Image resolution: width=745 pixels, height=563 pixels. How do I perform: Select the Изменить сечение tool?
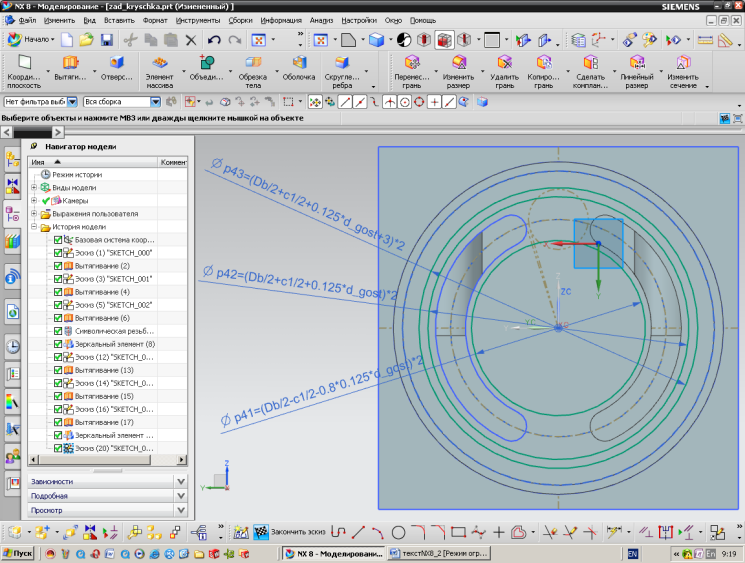(x=683, y=72)
